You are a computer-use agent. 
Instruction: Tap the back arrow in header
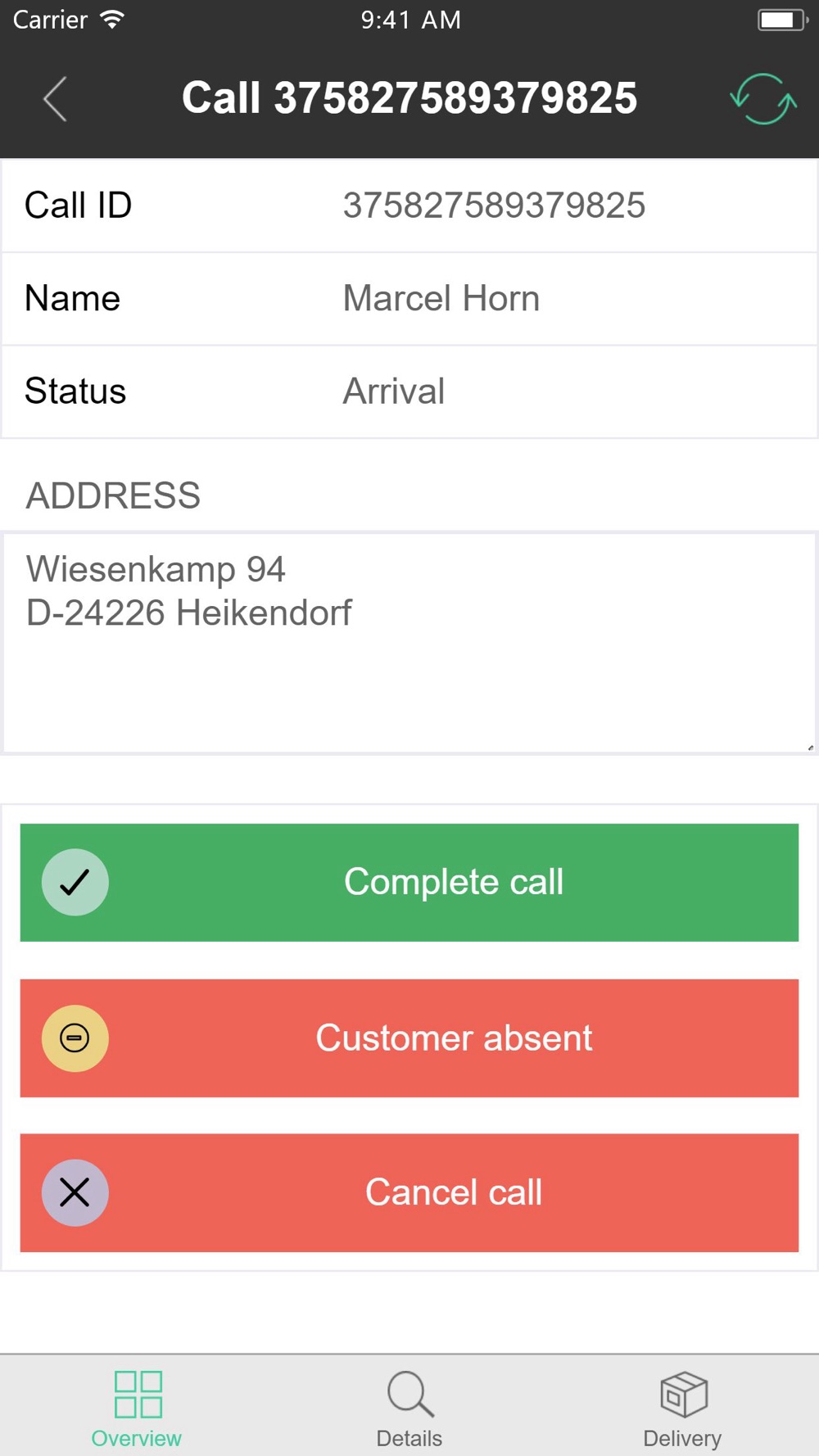[55, 99]
